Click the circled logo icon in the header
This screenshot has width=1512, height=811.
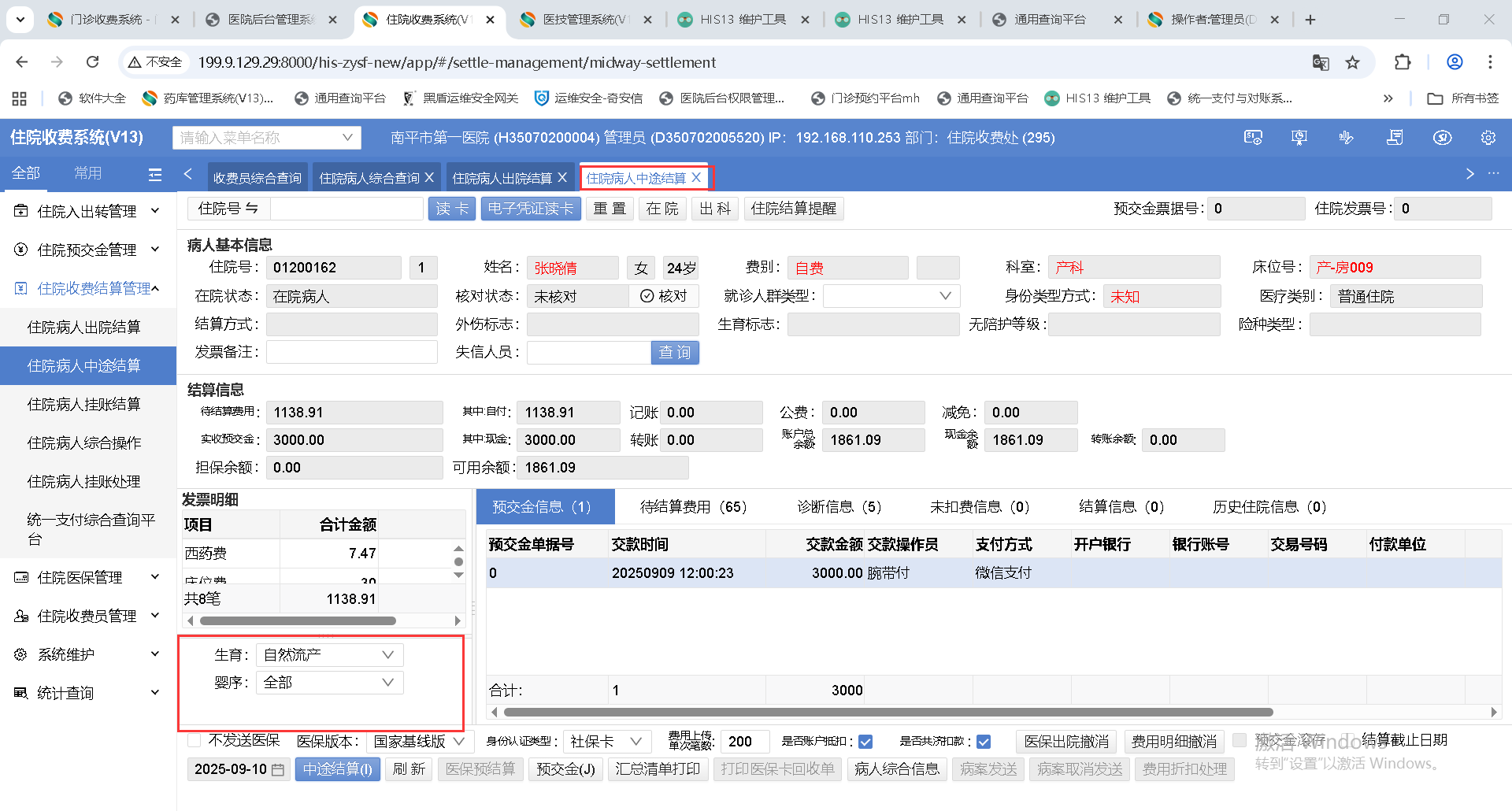click(x=1442, y=138)
